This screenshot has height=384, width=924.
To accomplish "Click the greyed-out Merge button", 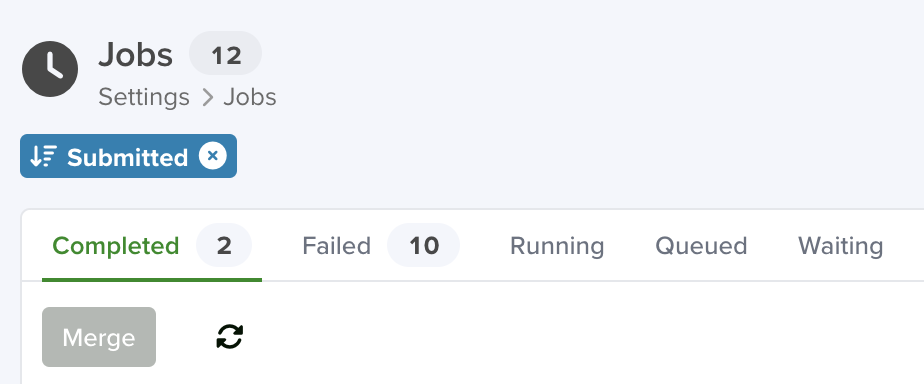I will point(99,337).
